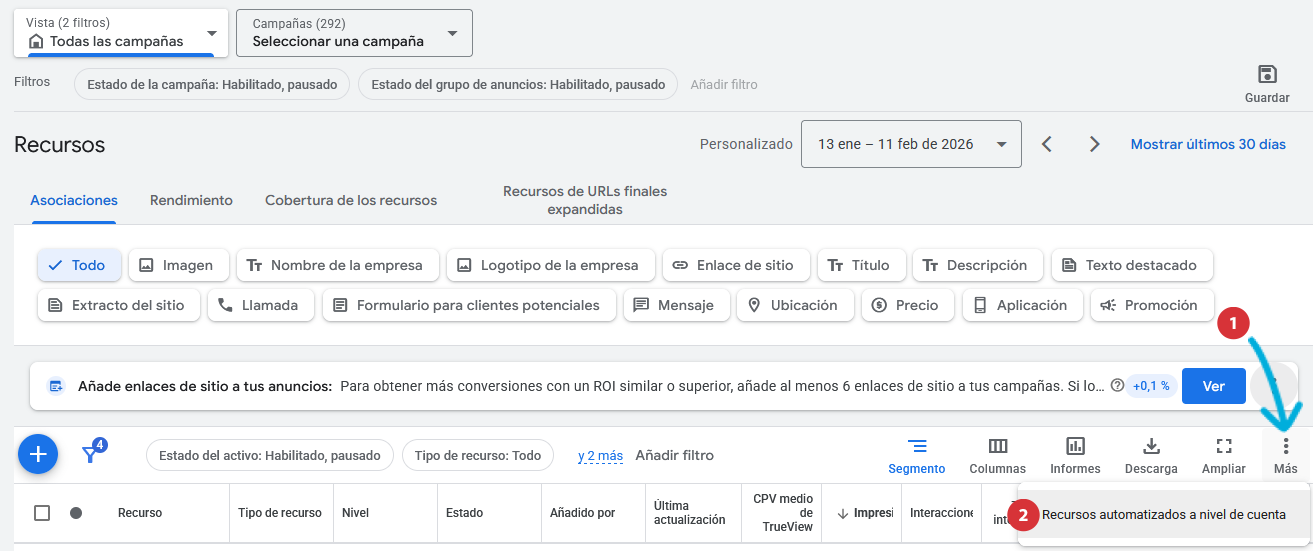Click the blue plus add resource button
Image resolution: width=1313 pixels, height=551 pixels.
tap(38, 455)
